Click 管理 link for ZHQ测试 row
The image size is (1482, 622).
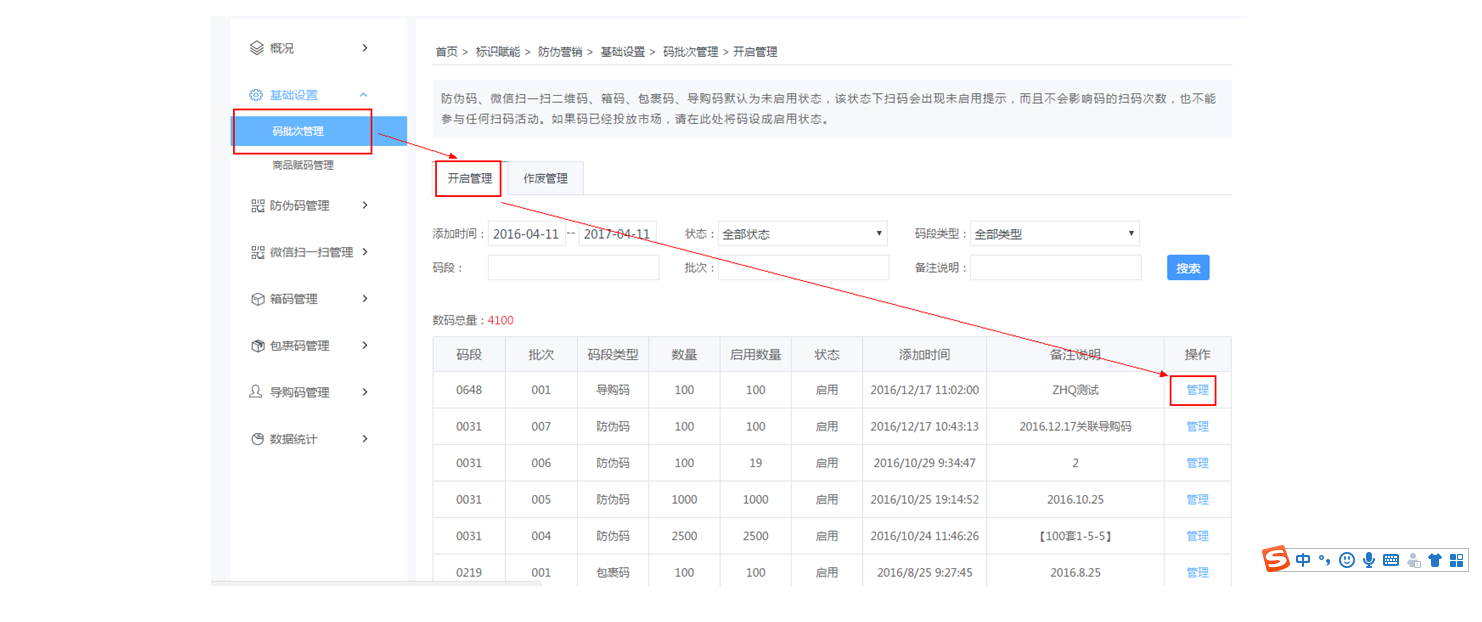point(1197,390)
